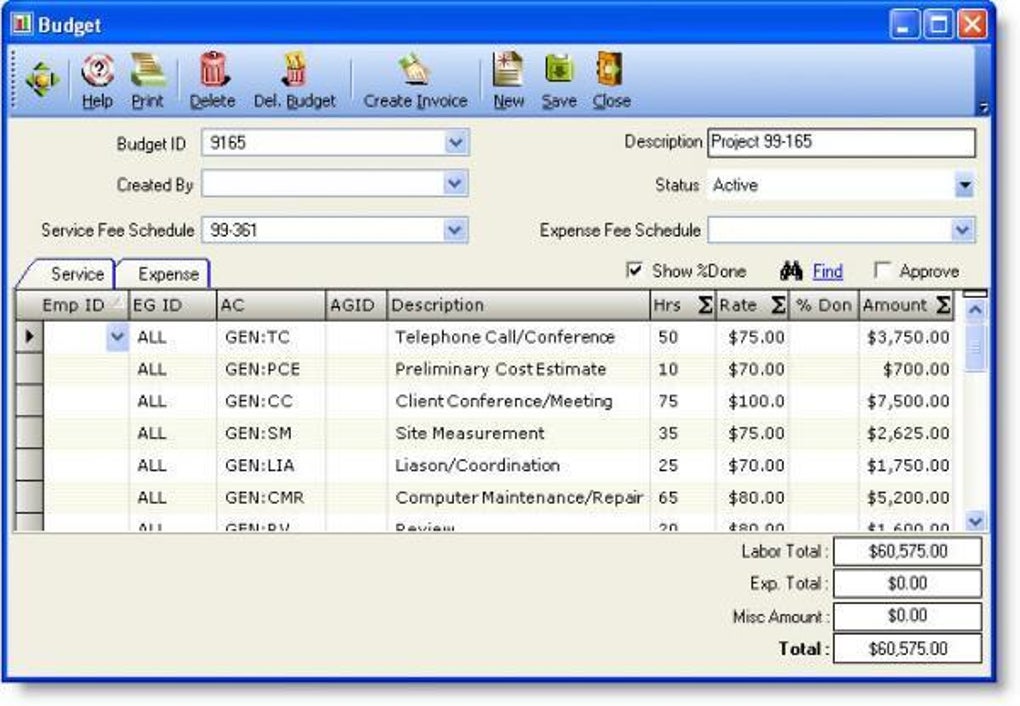1020x706 pixels.
Task: Open the Help icon on the toolbar
Action: pos(97,80)
